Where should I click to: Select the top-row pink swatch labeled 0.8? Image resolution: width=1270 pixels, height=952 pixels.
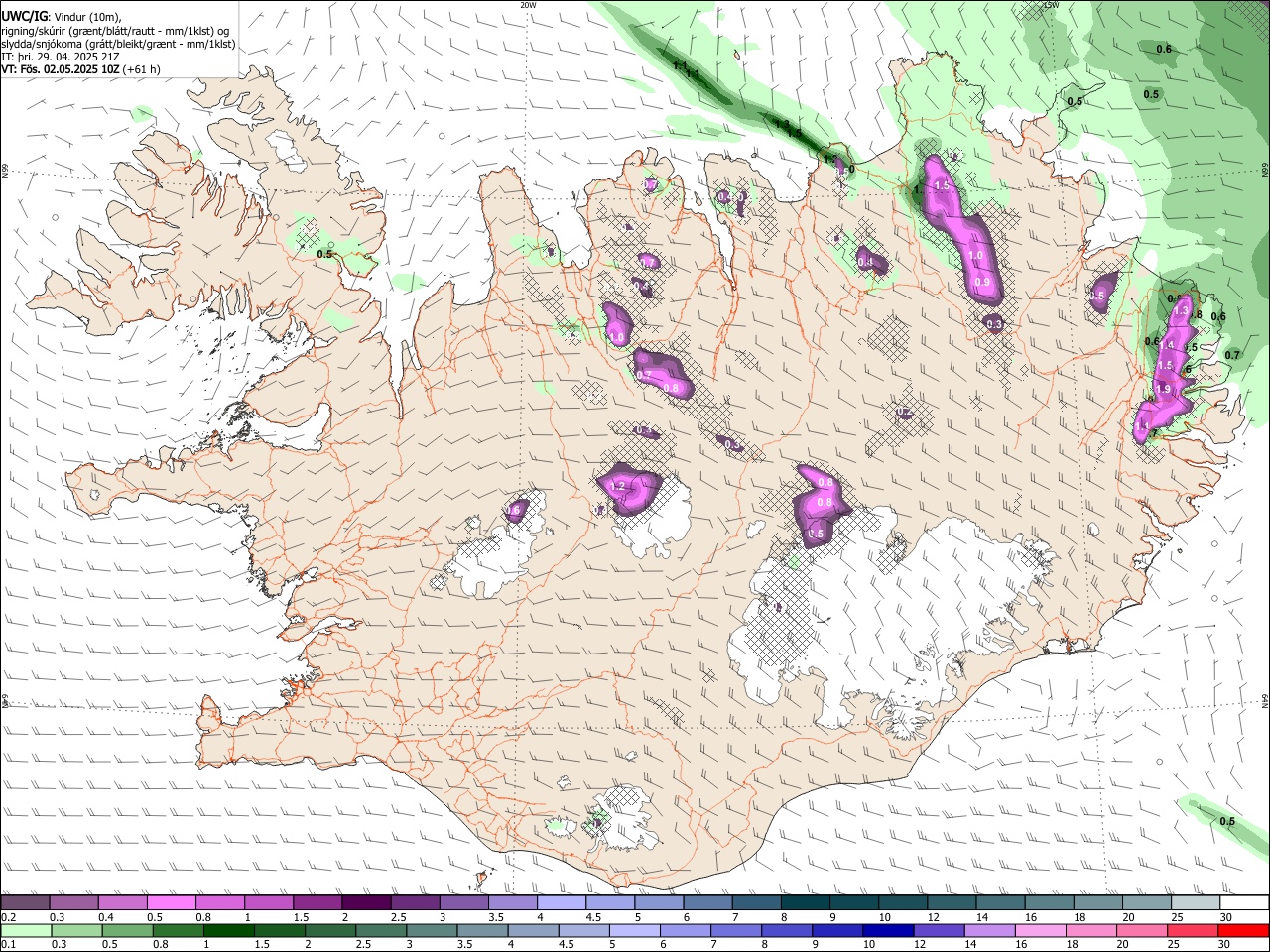click(x=219, y=903)
